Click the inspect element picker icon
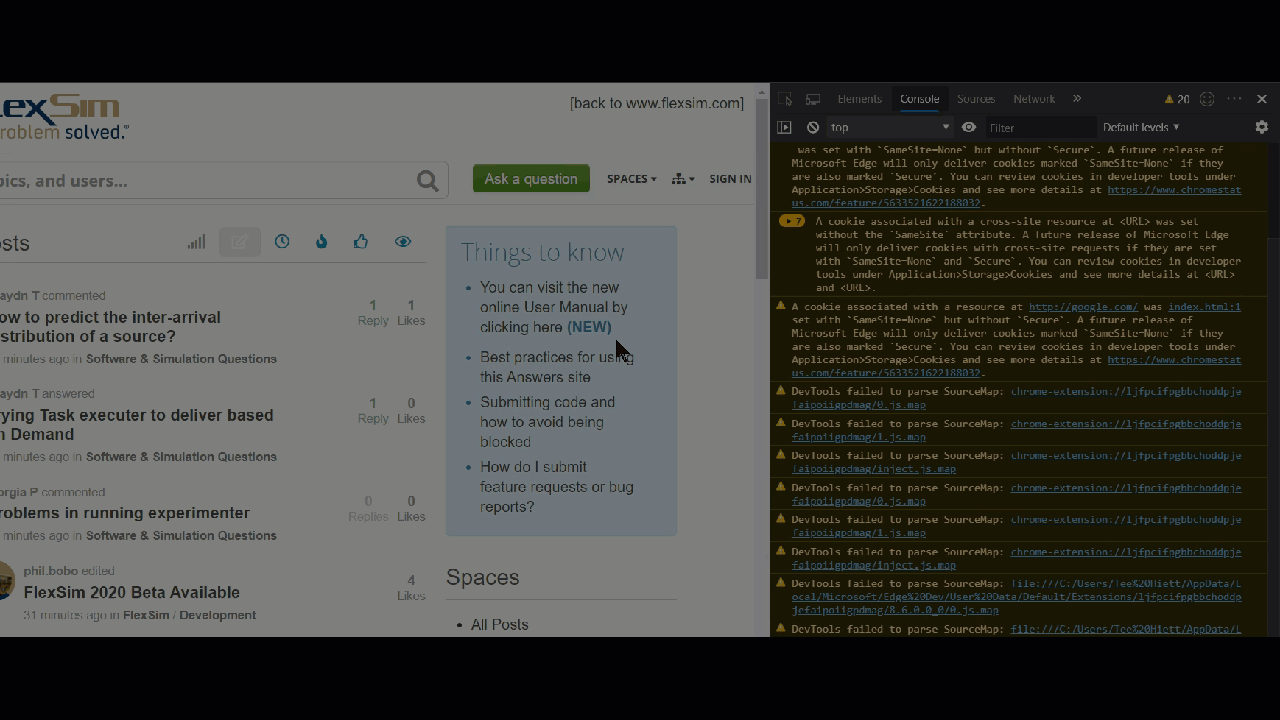This screenshot has width=1280, height=720. 785,99
